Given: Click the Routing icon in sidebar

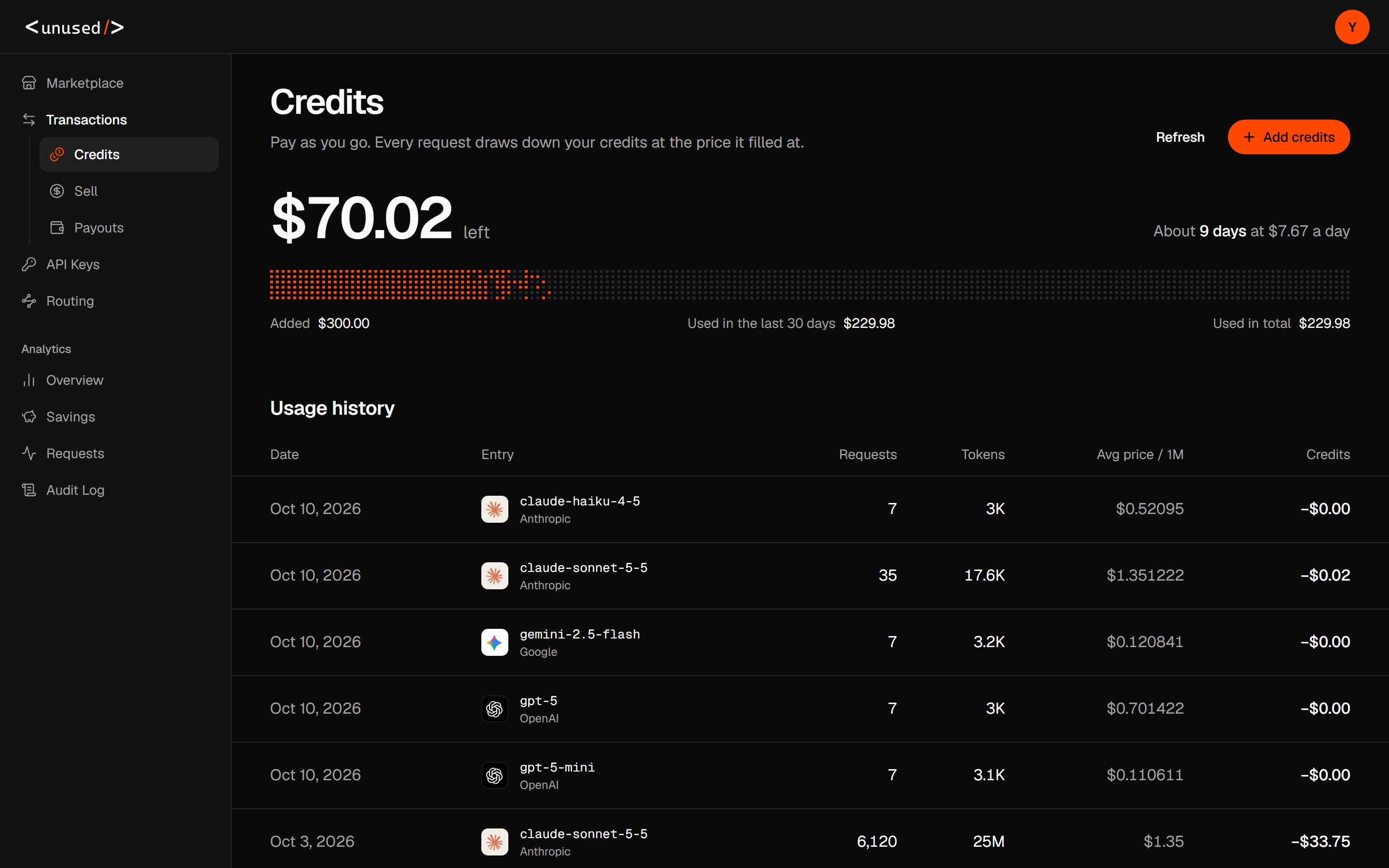Looking at the screenshot, I should (x=29, y=301).
